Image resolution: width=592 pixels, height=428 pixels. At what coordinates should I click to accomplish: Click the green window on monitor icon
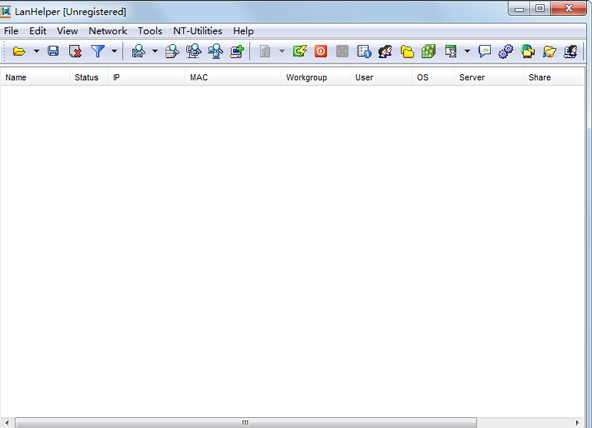coord(450,51)
